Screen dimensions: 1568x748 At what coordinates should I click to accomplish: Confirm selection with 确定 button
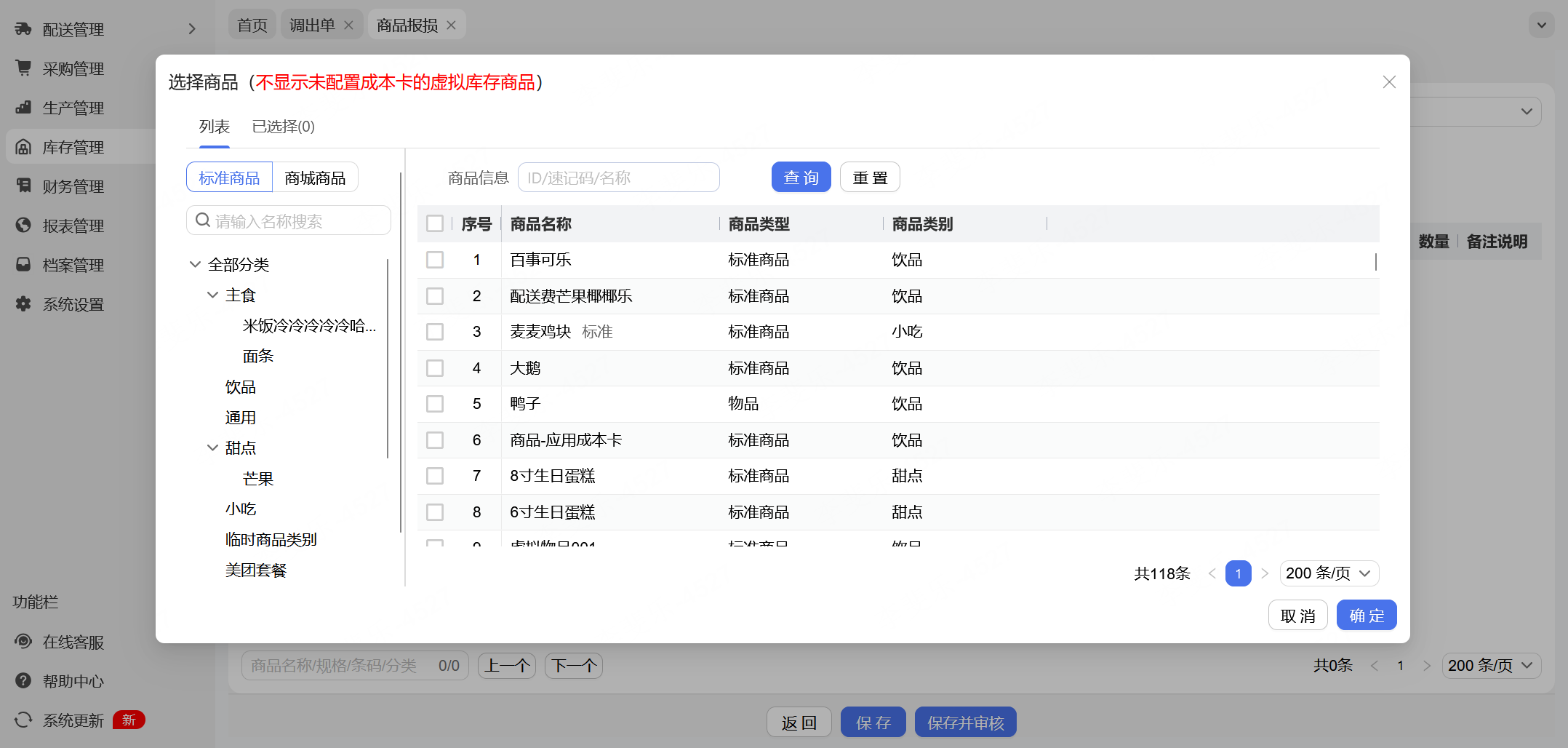pos(1367,616)
